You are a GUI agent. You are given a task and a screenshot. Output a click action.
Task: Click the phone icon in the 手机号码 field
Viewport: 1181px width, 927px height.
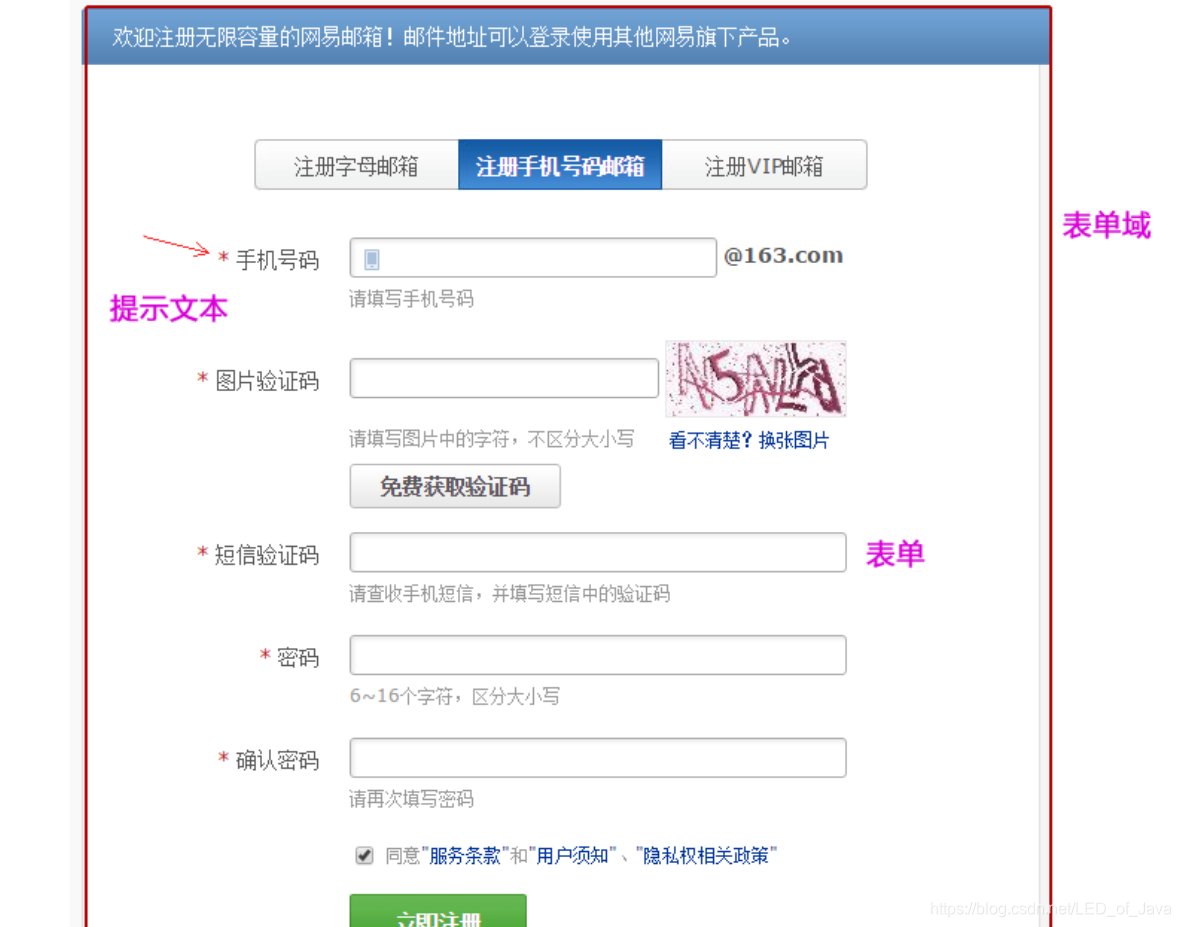coord(371,259)
